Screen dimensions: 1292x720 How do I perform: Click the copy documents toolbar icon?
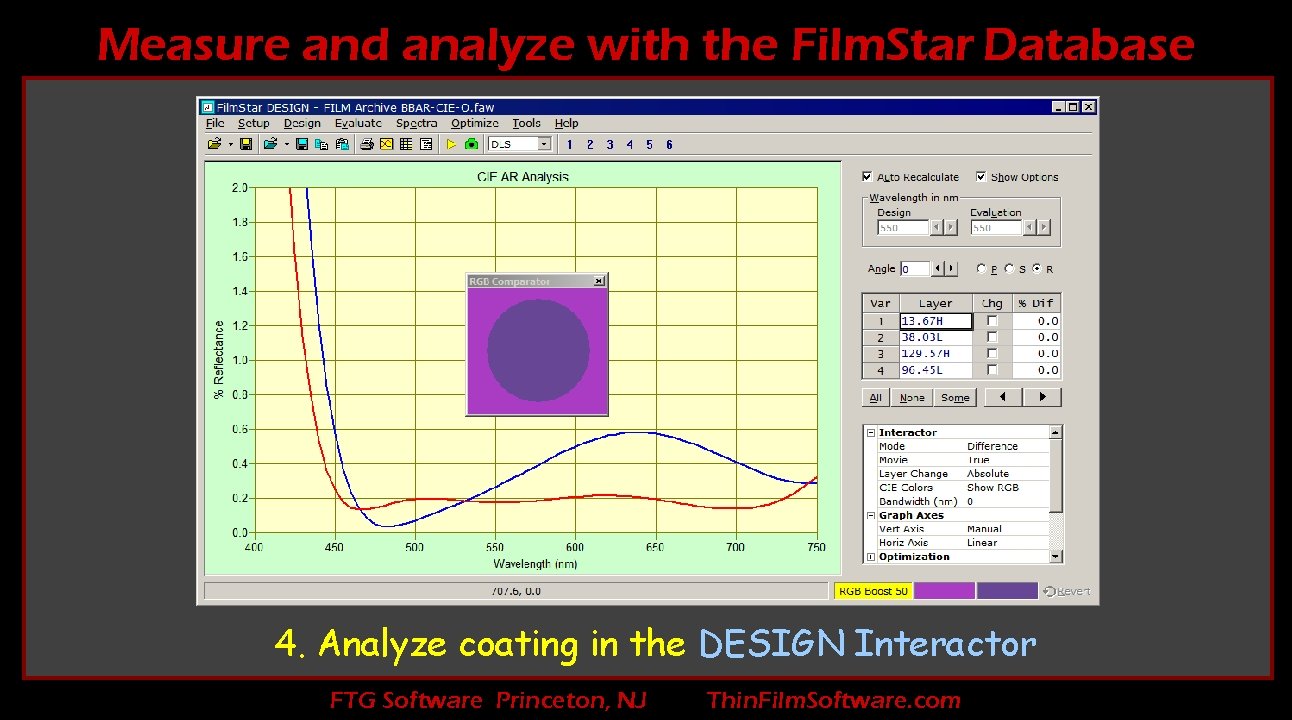[x=321, y=144]
